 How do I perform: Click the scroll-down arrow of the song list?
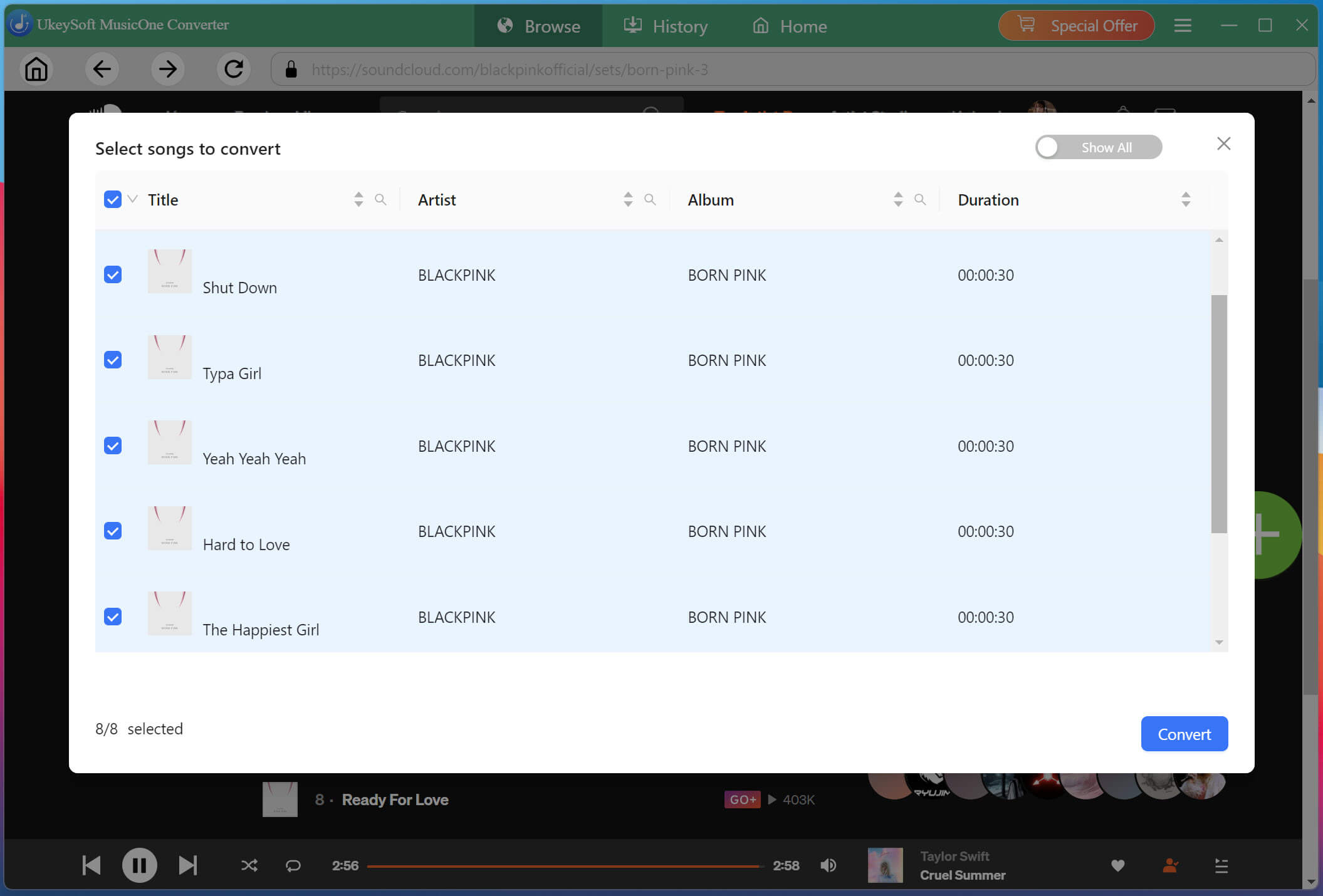pos(1219,642)
